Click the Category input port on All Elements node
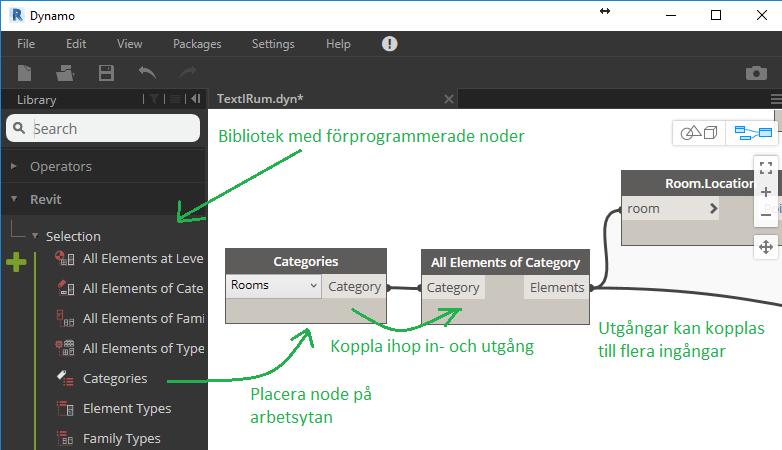The image size is (782, 450). [453, 288]
